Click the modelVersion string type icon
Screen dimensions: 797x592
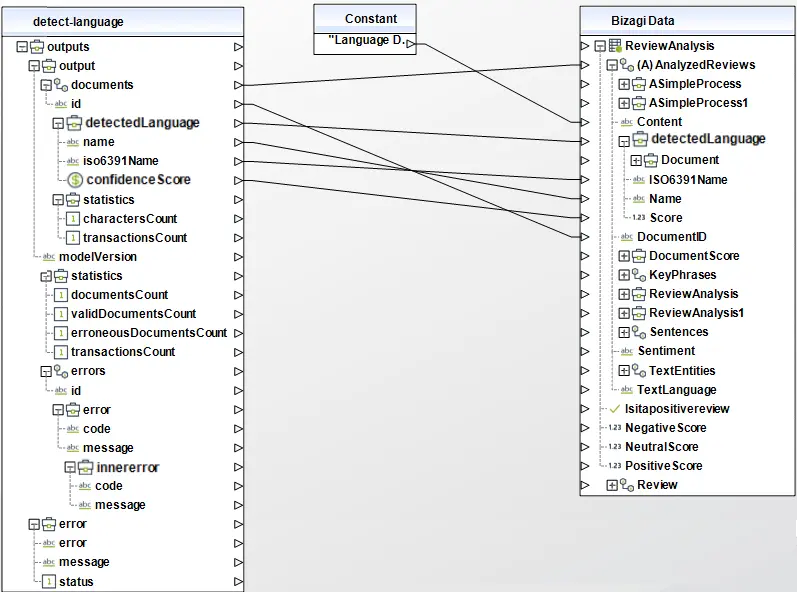pos(49,257)
